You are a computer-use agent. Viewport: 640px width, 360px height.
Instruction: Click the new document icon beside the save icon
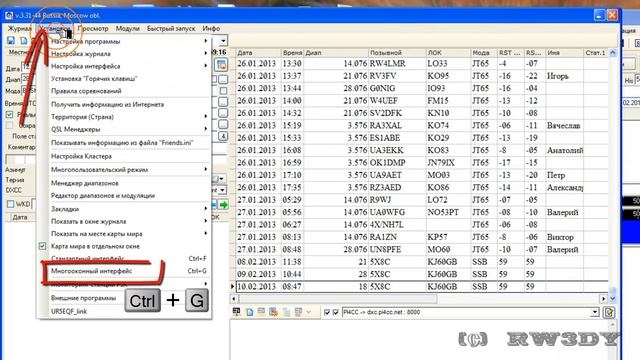point(24,40)
